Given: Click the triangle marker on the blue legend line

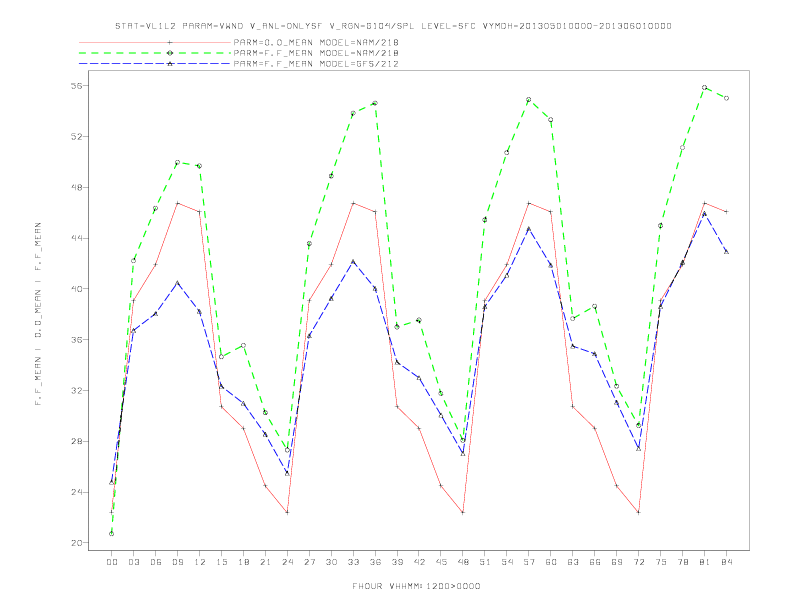Looking at the screenshot, I should click(x=170, y=64).
